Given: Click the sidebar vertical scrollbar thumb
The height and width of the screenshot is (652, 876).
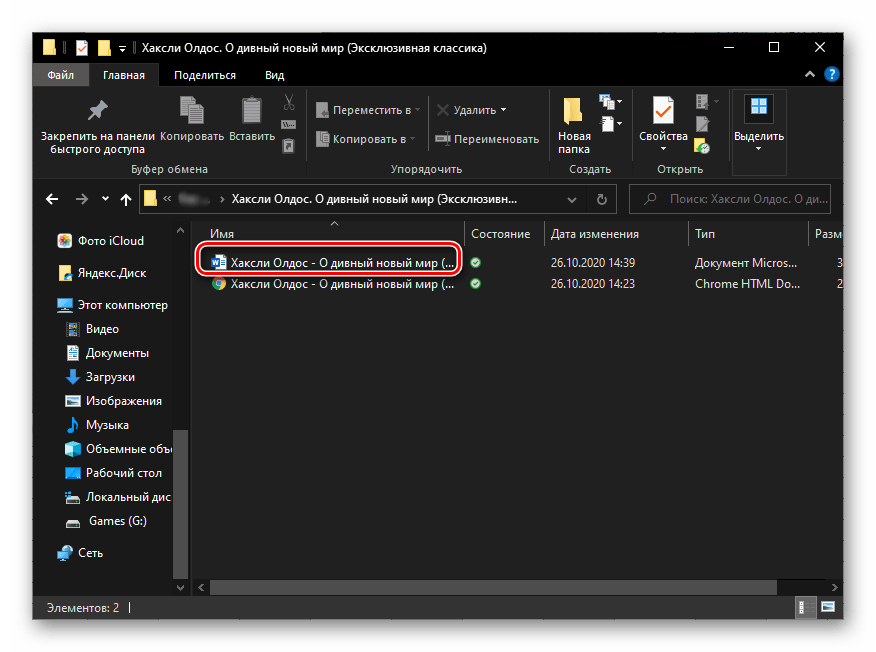Looking at the screenshot, I should [180, 505].
